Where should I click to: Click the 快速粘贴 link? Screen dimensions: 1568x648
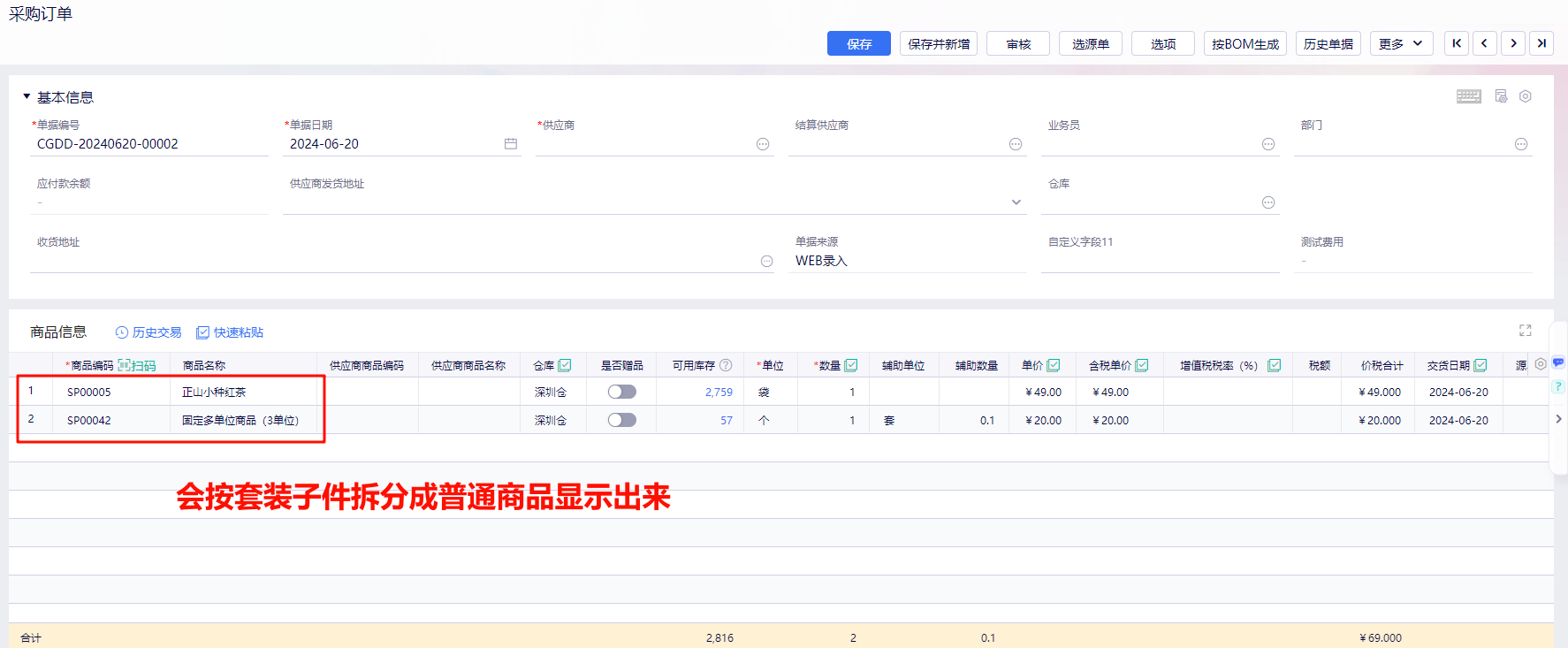pos(230,332)
